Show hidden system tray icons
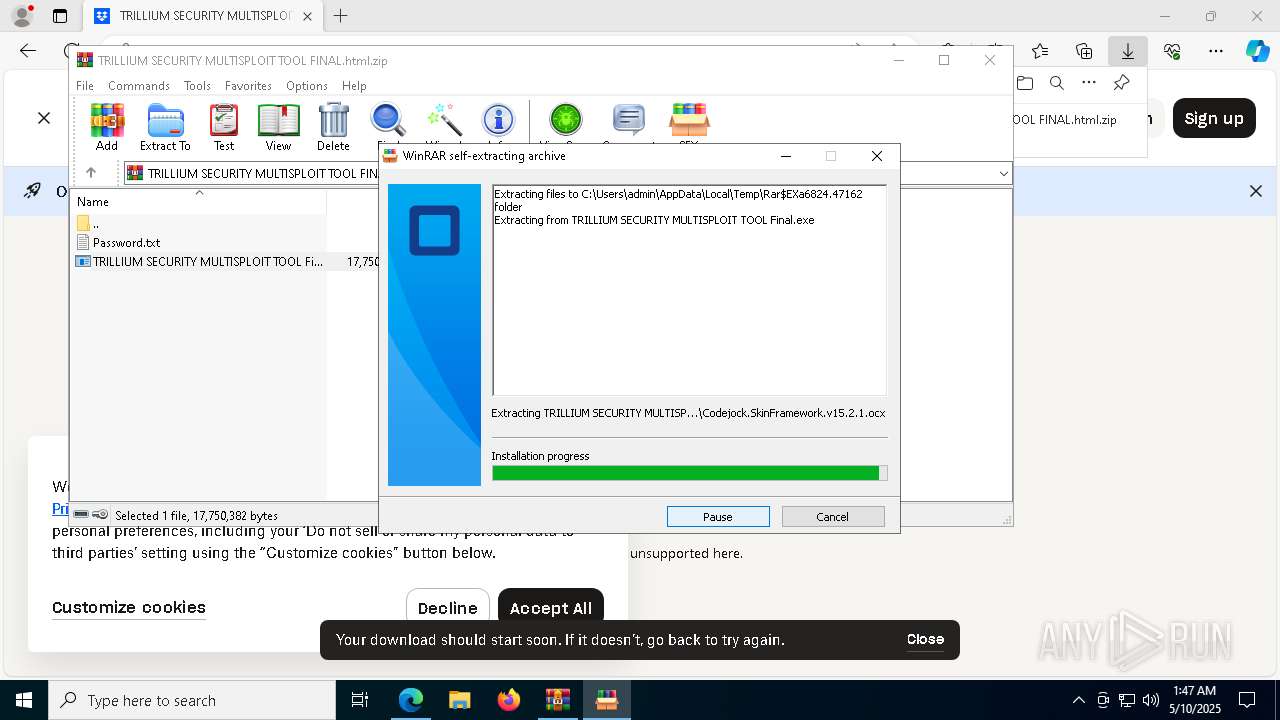This screenshot has height=720, width=1280. (1078, 700)
